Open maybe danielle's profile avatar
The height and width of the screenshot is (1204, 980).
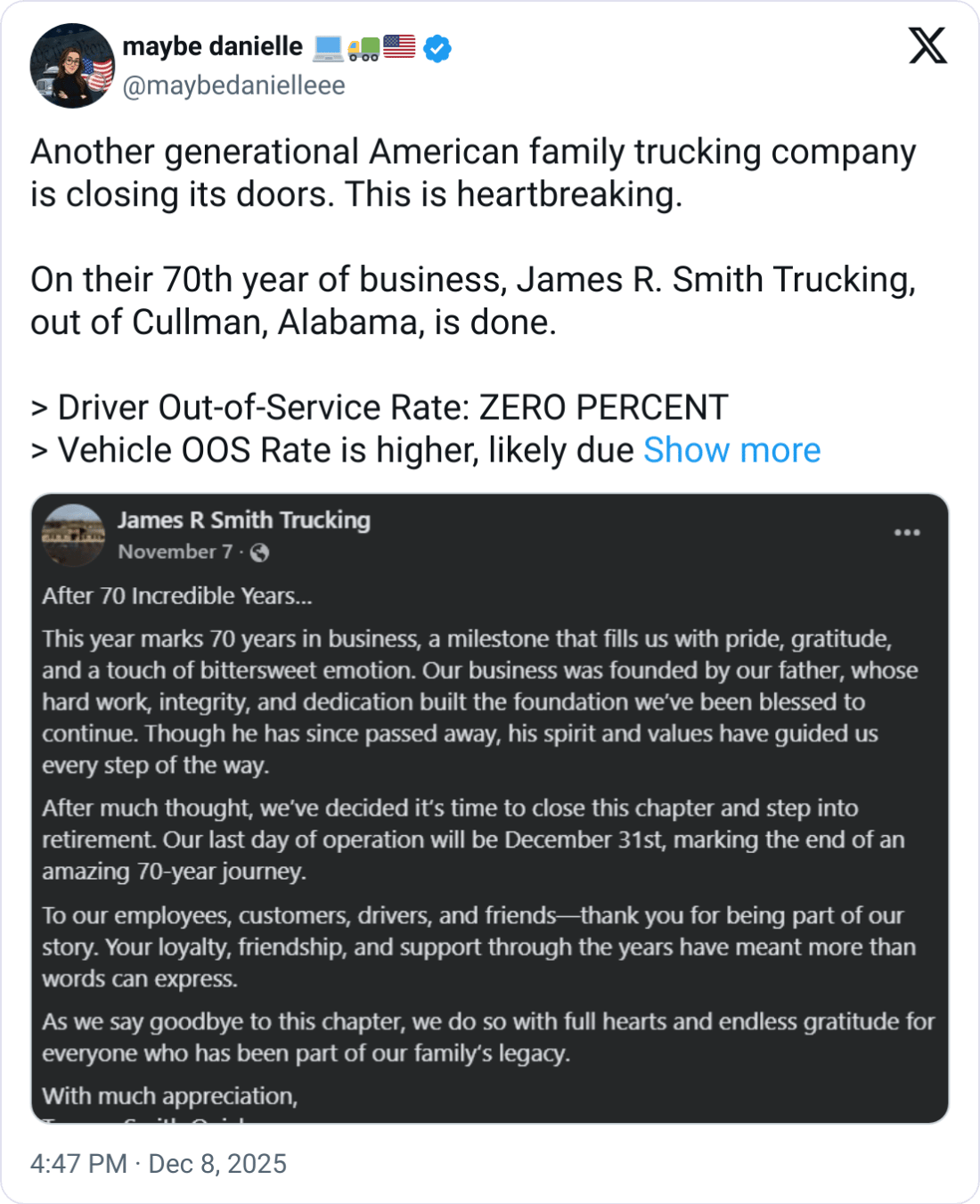(x=72, y=66)
